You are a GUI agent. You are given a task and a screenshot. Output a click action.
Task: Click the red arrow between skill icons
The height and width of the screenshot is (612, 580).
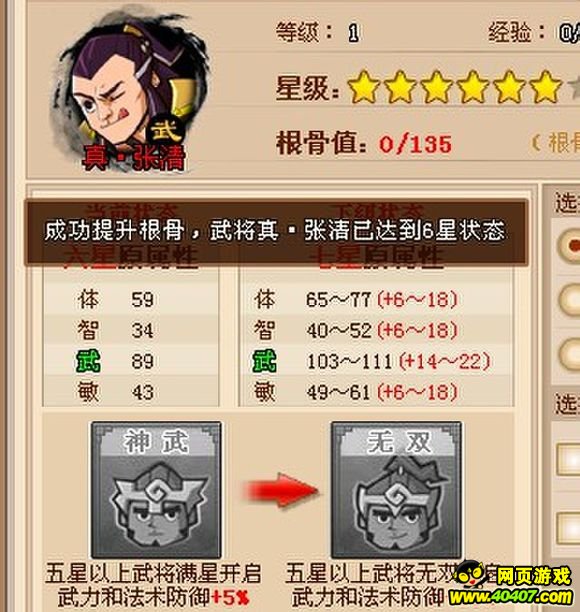(281, 490)
